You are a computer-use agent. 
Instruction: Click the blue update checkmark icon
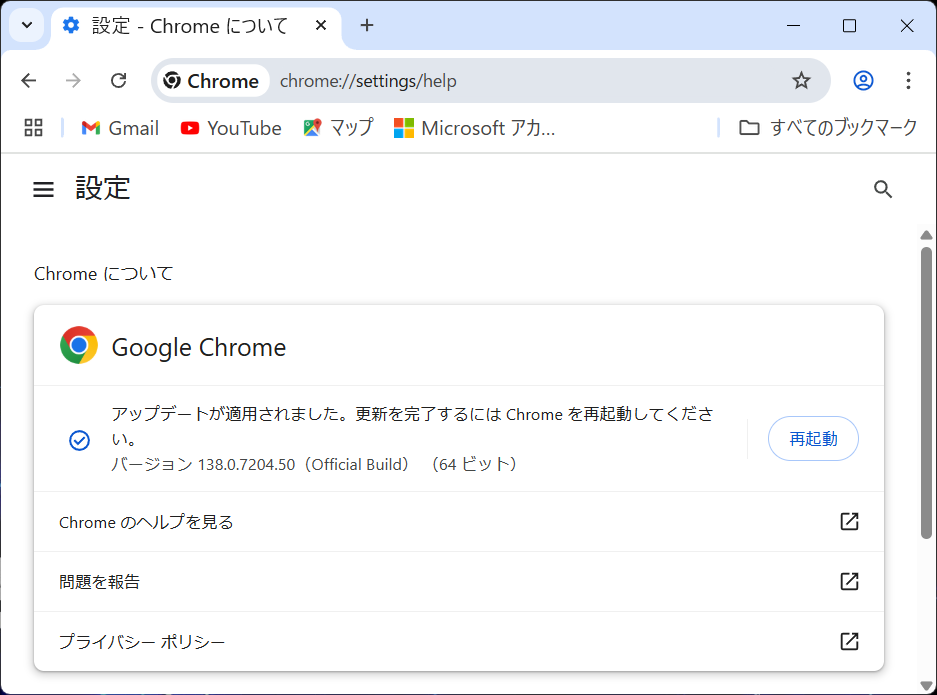79,440
